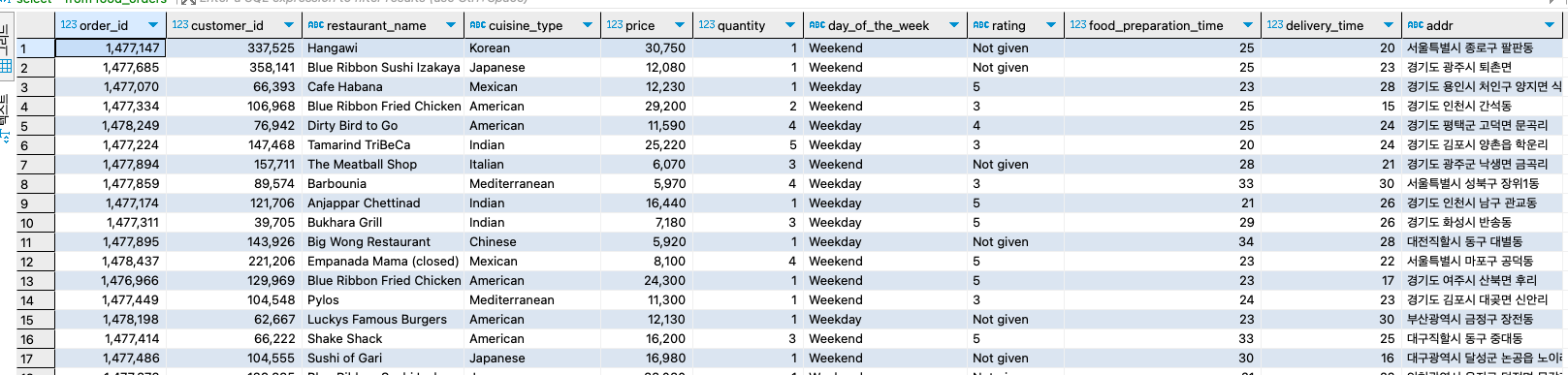Screen dimensions: 1568x375
Task: Select the Bukhara Grill cell
Action: click(382, 222)
